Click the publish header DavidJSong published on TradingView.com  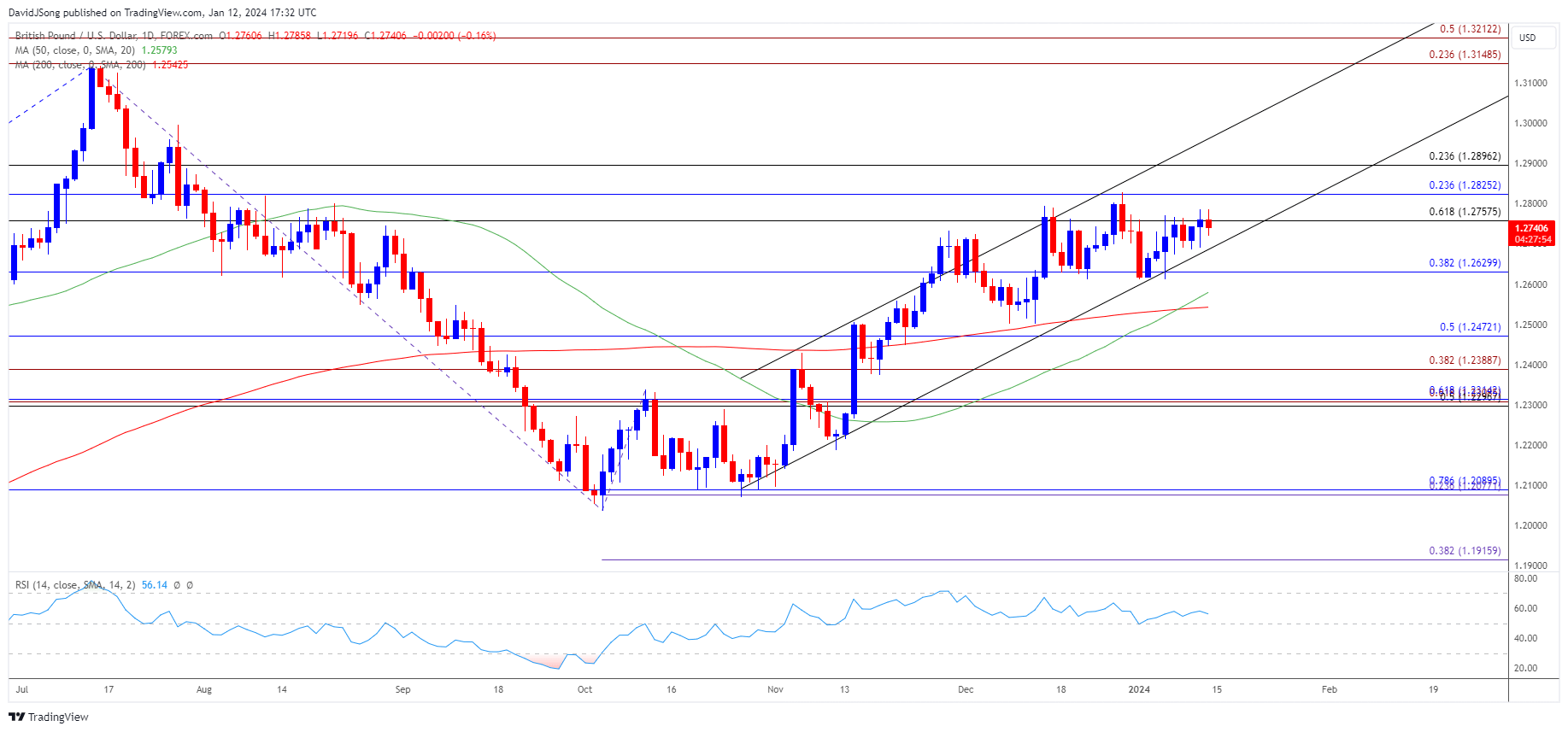162,13
